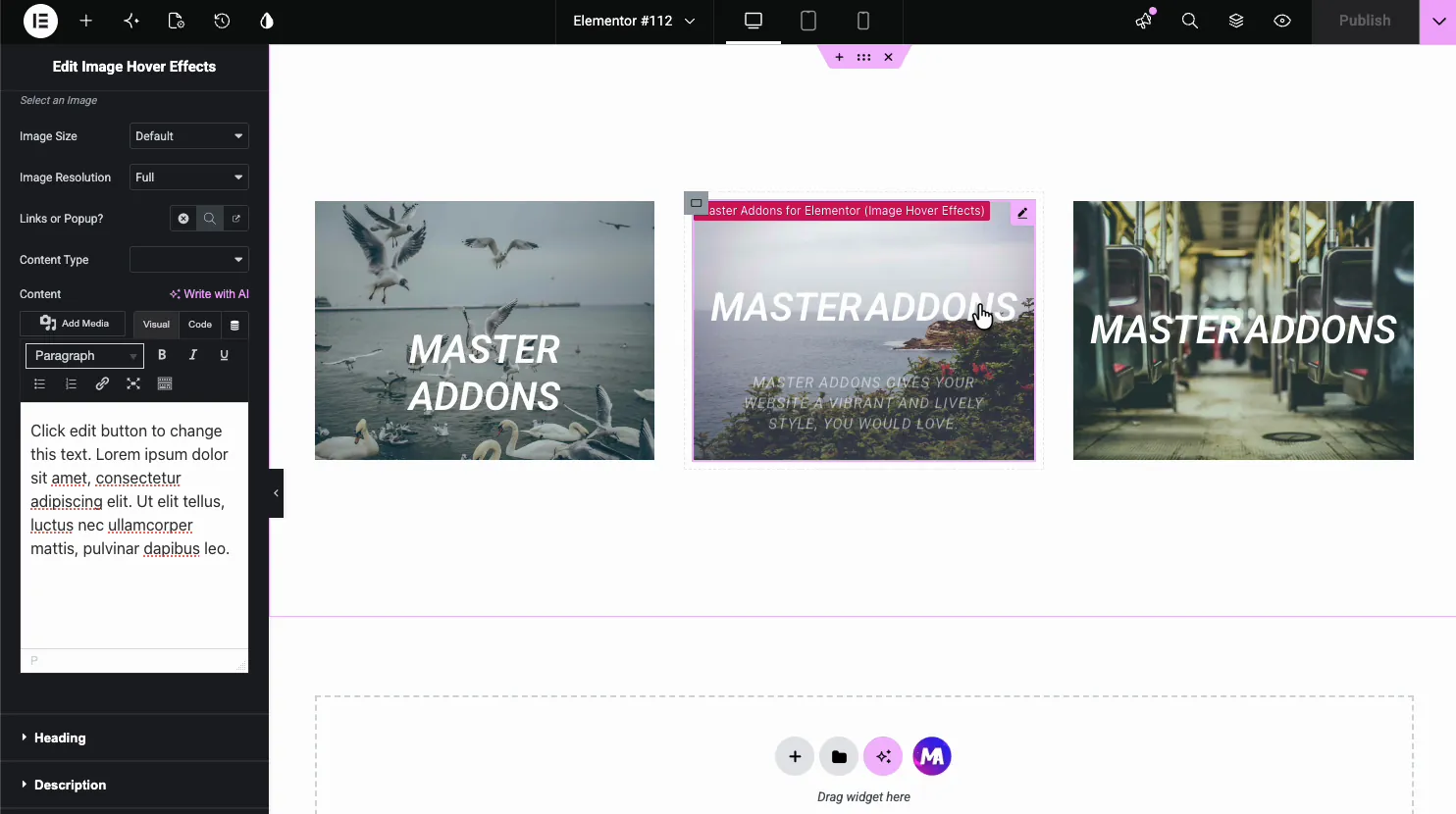
Task: Click the Write with AI link
Action: click(209, 294)
